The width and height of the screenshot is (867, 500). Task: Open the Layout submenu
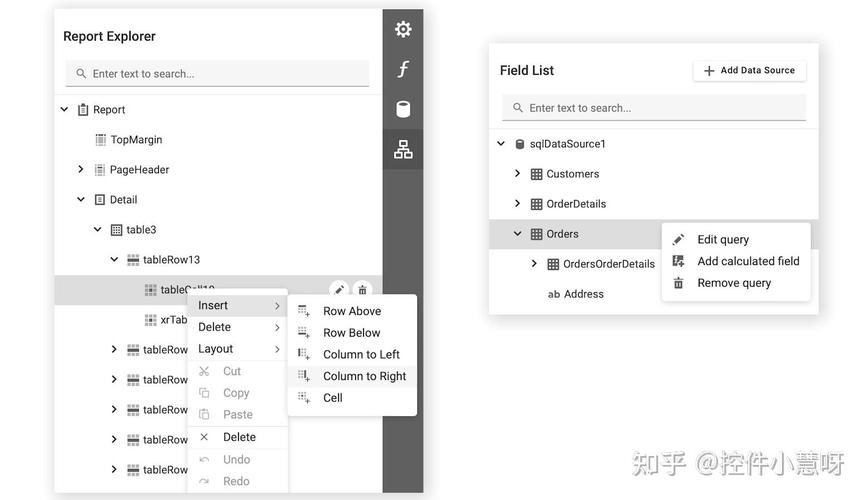point(238,349)
